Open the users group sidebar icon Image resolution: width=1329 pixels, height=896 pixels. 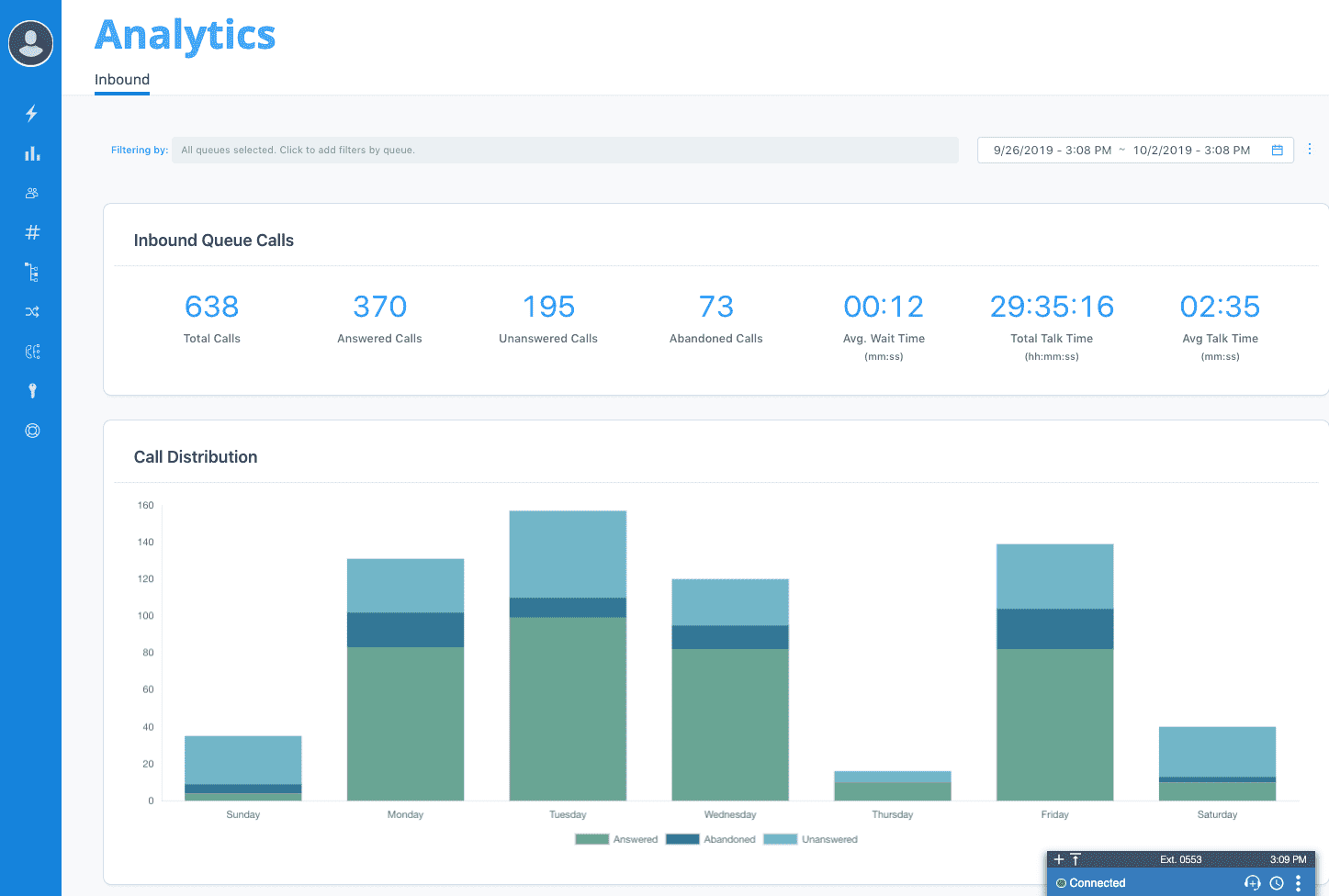pyautogui.click(x=32, y=194)
